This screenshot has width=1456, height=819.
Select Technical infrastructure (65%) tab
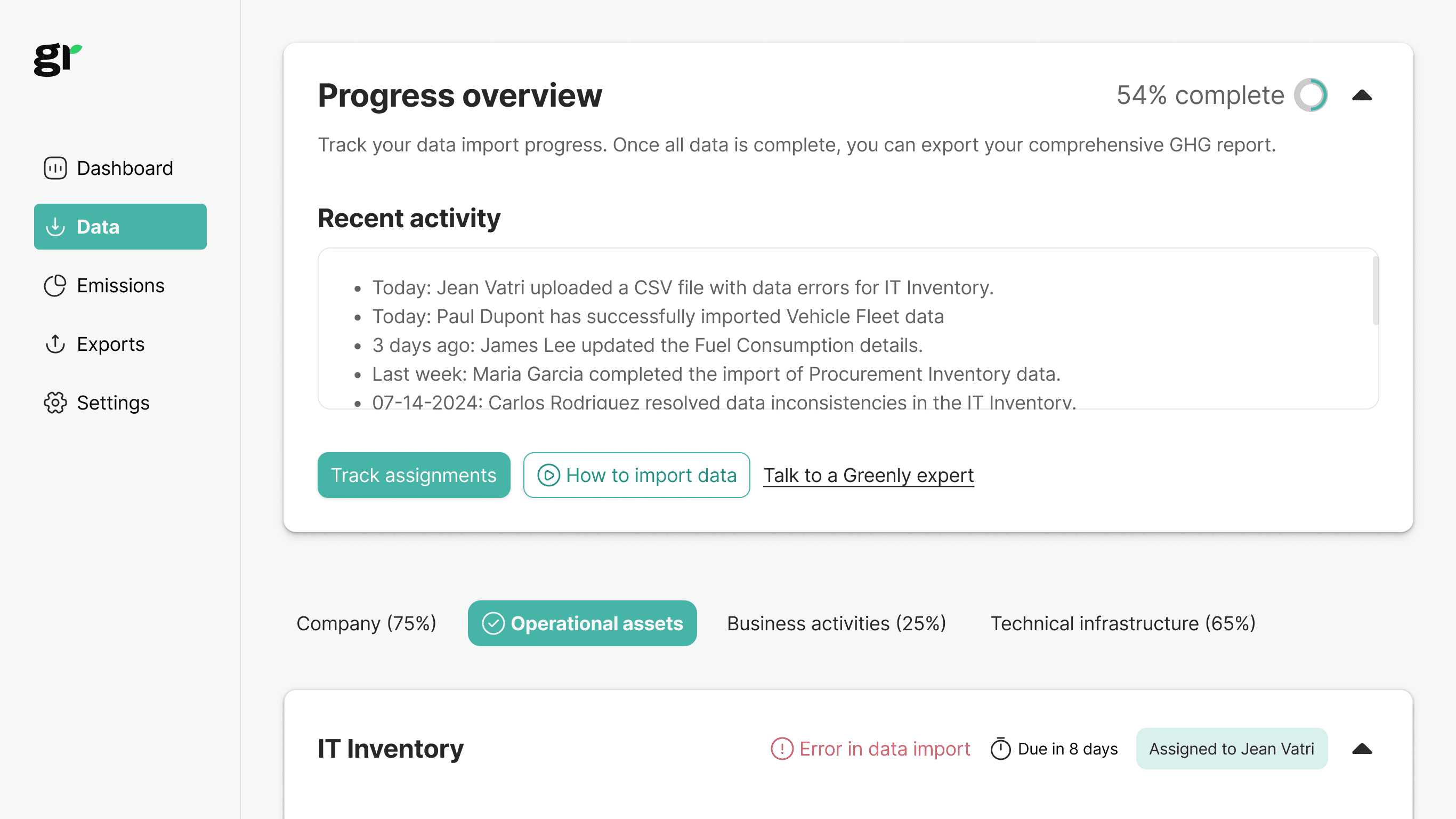(1123, 623)
